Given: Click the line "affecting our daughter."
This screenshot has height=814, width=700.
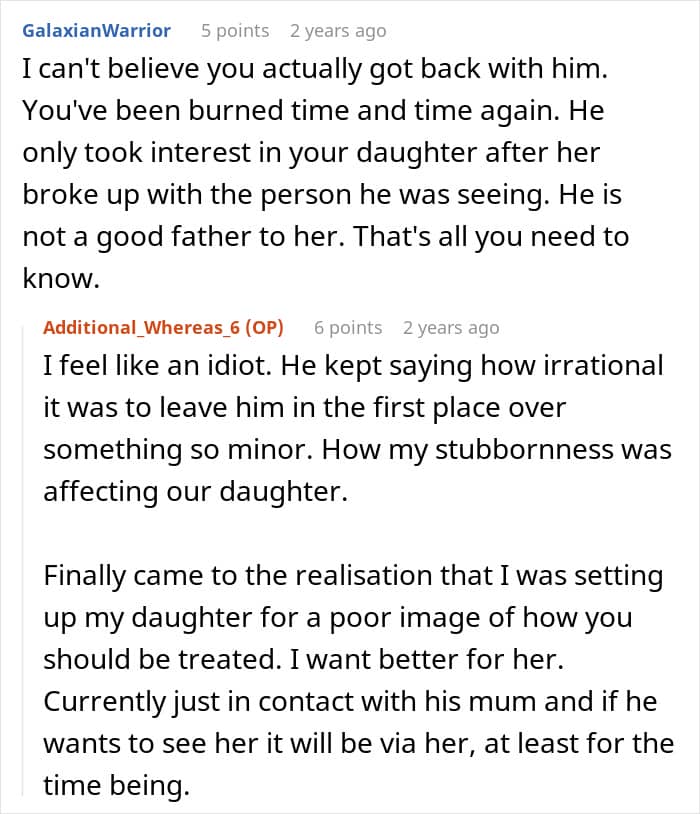Looking at the screenshot, I should (x=195, y=492).
